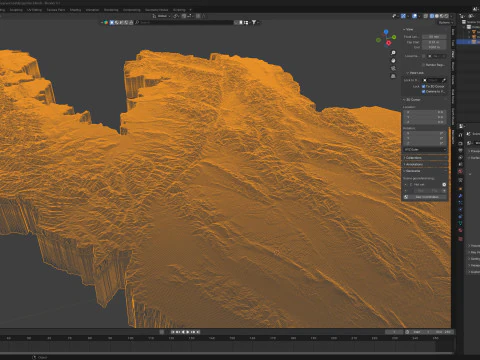Add workspace with plus tab
The height and width of the screenshot is (360, 480).
(x=190, y=10)
